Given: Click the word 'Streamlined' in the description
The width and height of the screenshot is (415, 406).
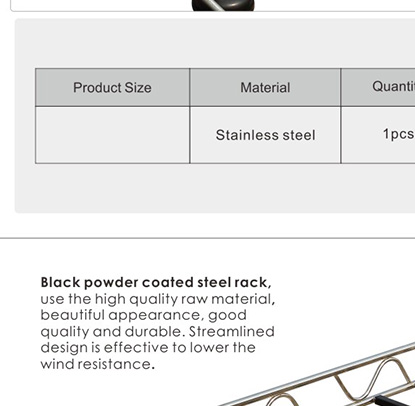Looking at the screenshot, I should click(x=232, y=331).
